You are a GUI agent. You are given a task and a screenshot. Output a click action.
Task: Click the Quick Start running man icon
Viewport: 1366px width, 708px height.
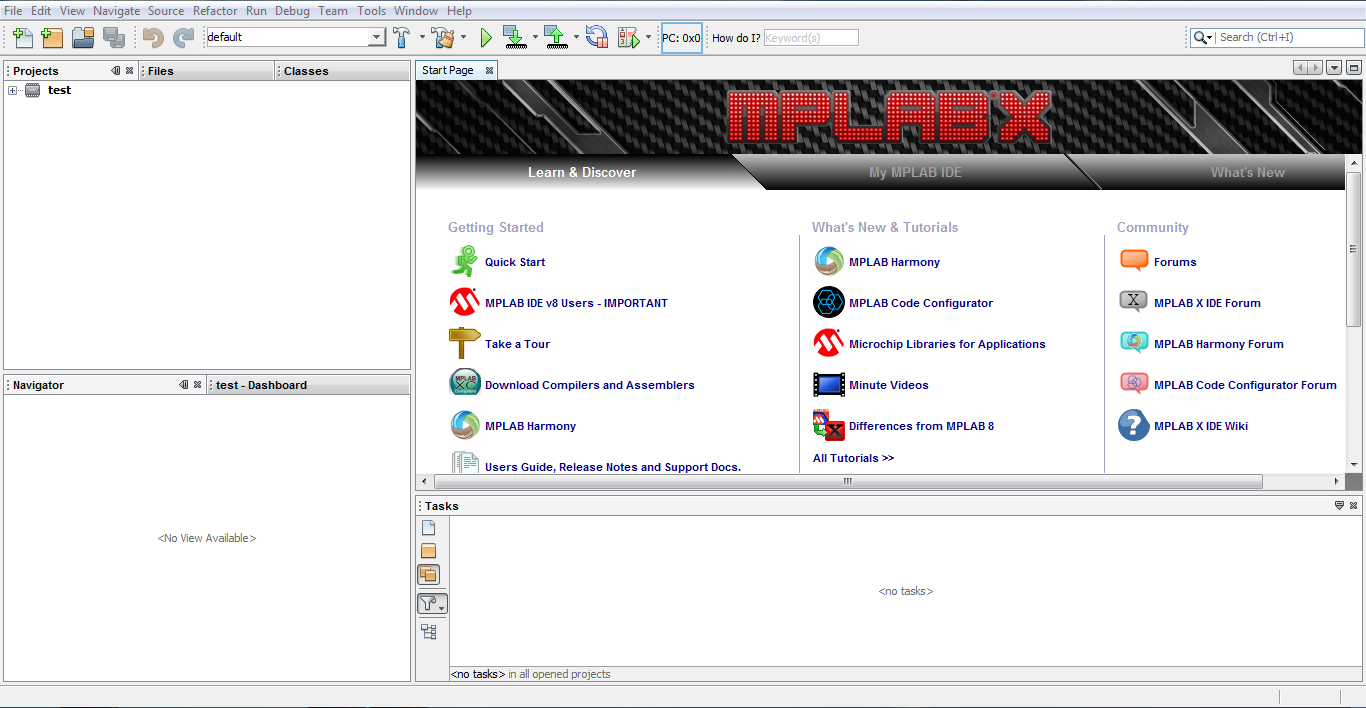coord(464,262)
